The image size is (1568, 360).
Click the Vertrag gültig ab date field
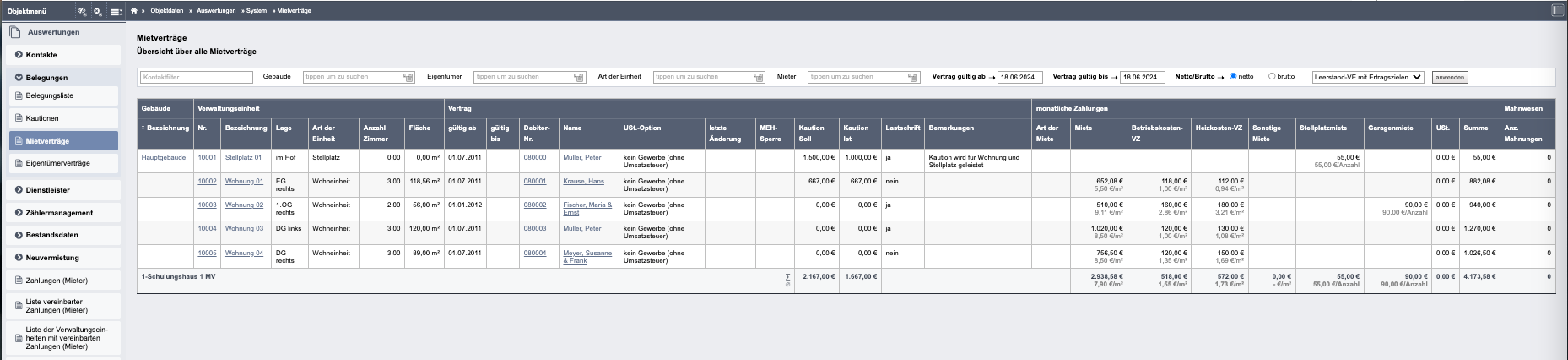[x=1019, y=77]
